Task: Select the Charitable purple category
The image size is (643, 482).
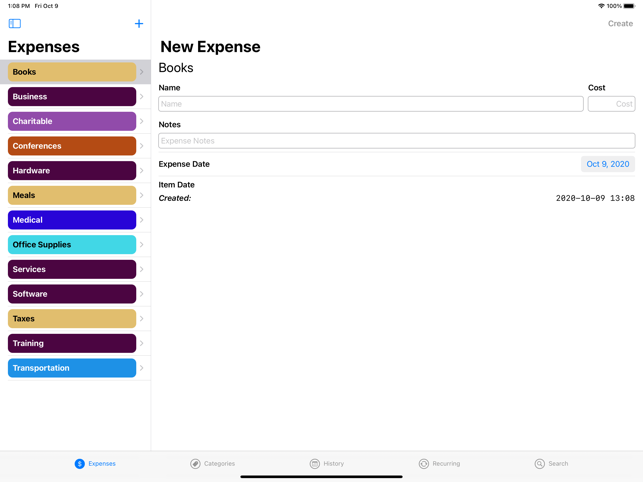Action: point(72,121)
